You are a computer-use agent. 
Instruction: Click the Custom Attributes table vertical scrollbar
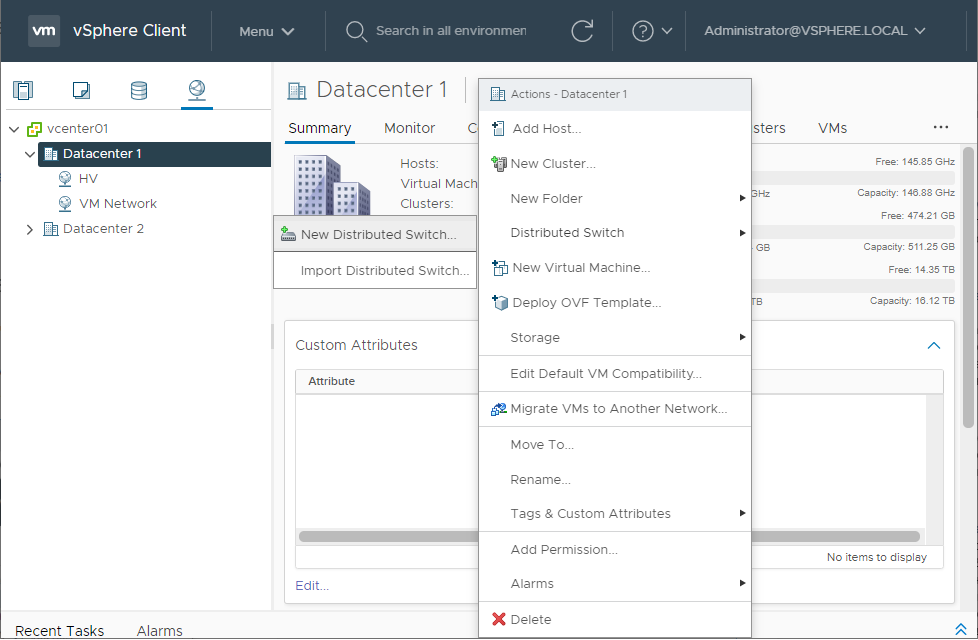tap(934, 469)
